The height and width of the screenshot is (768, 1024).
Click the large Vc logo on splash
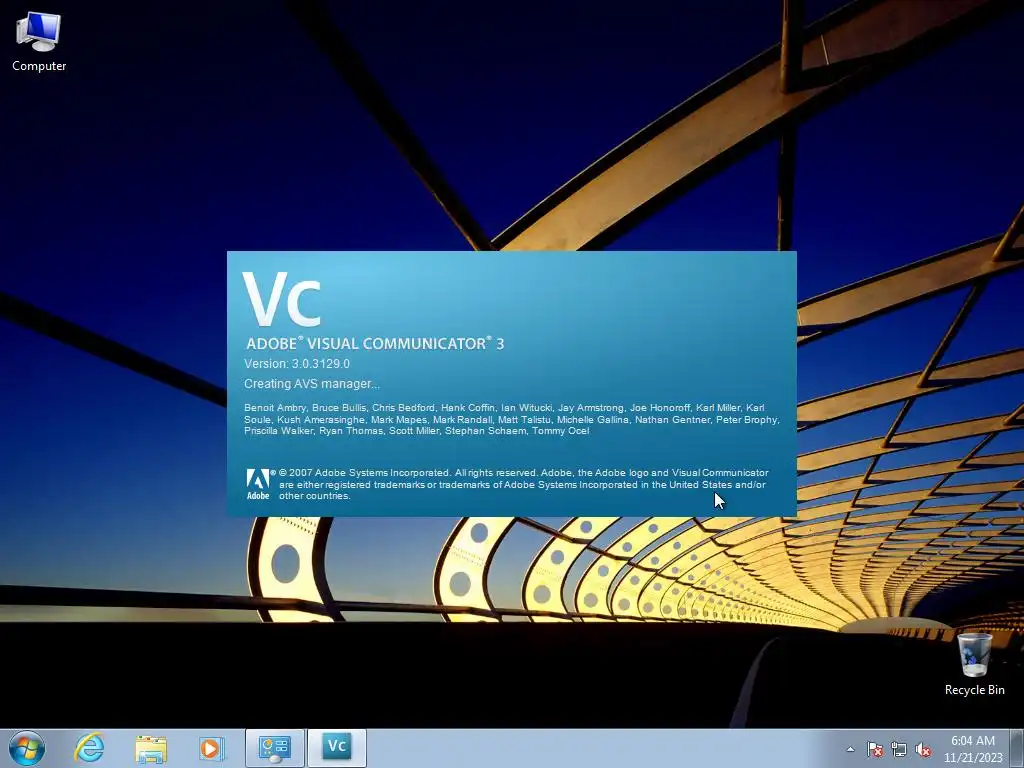(281, 299)
